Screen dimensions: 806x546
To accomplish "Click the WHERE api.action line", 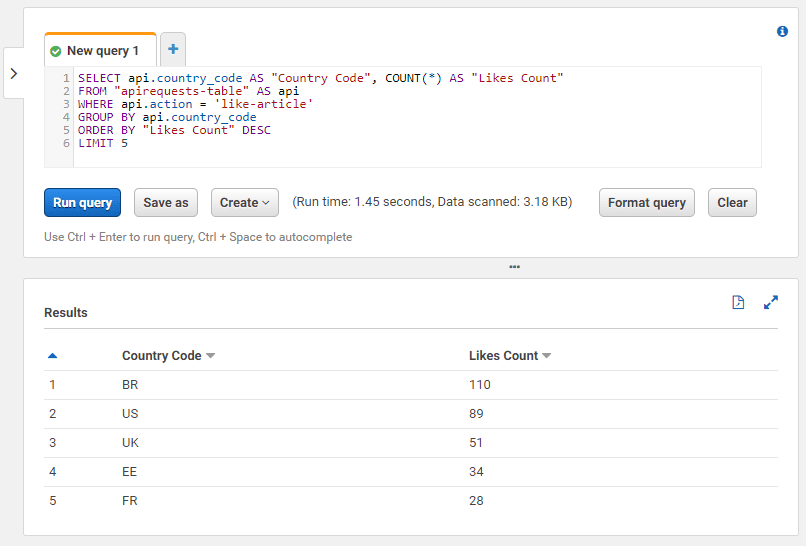I will click(x=195, y=104).
